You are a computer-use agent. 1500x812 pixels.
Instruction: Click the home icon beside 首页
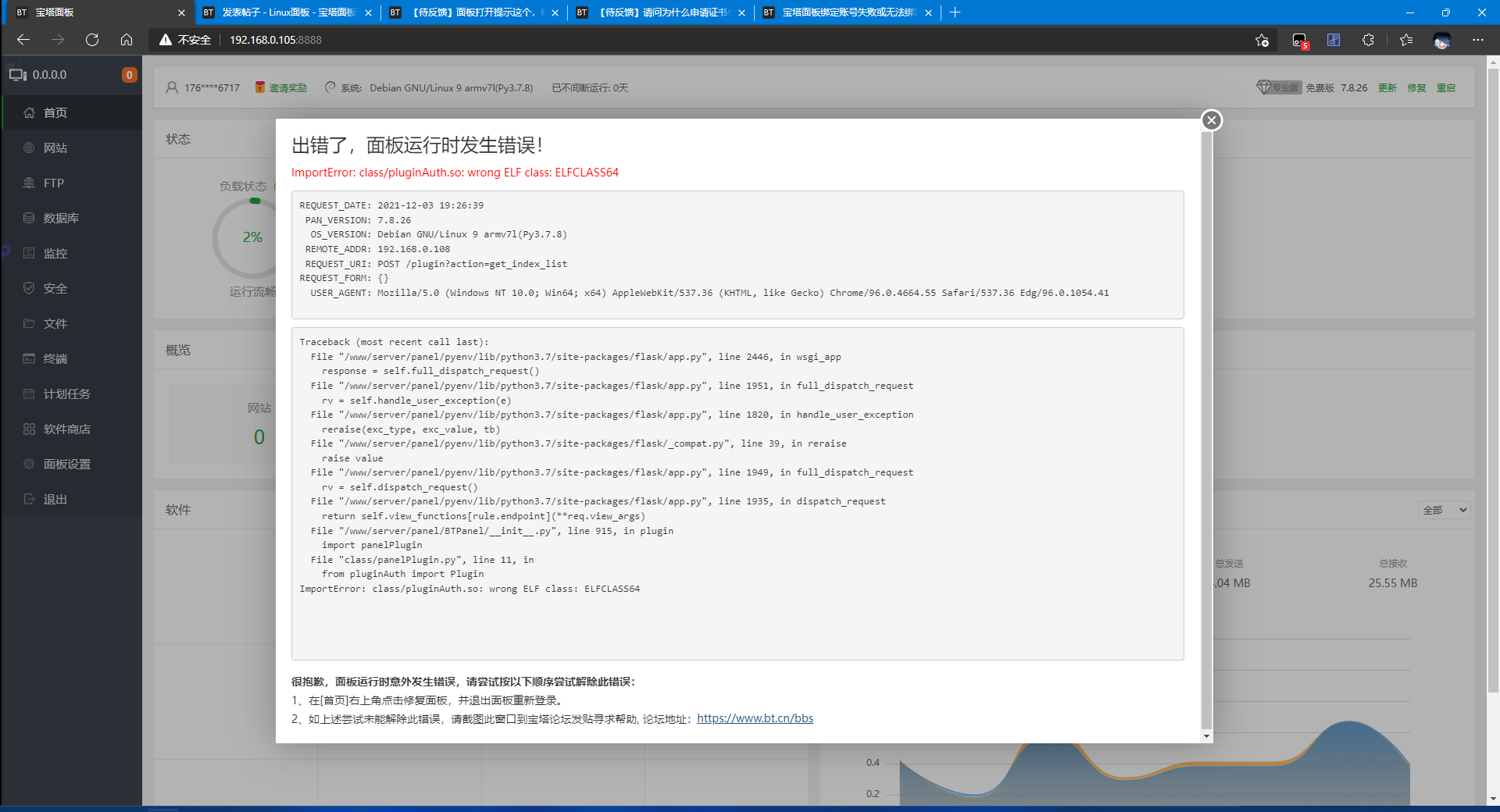click(29, 112)
